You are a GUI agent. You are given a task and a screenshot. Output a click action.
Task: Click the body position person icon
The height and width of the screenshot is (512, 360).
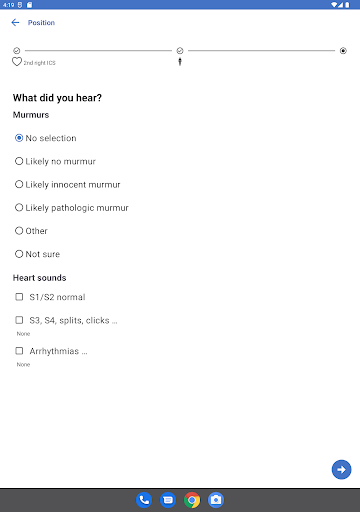coord(180,62)
